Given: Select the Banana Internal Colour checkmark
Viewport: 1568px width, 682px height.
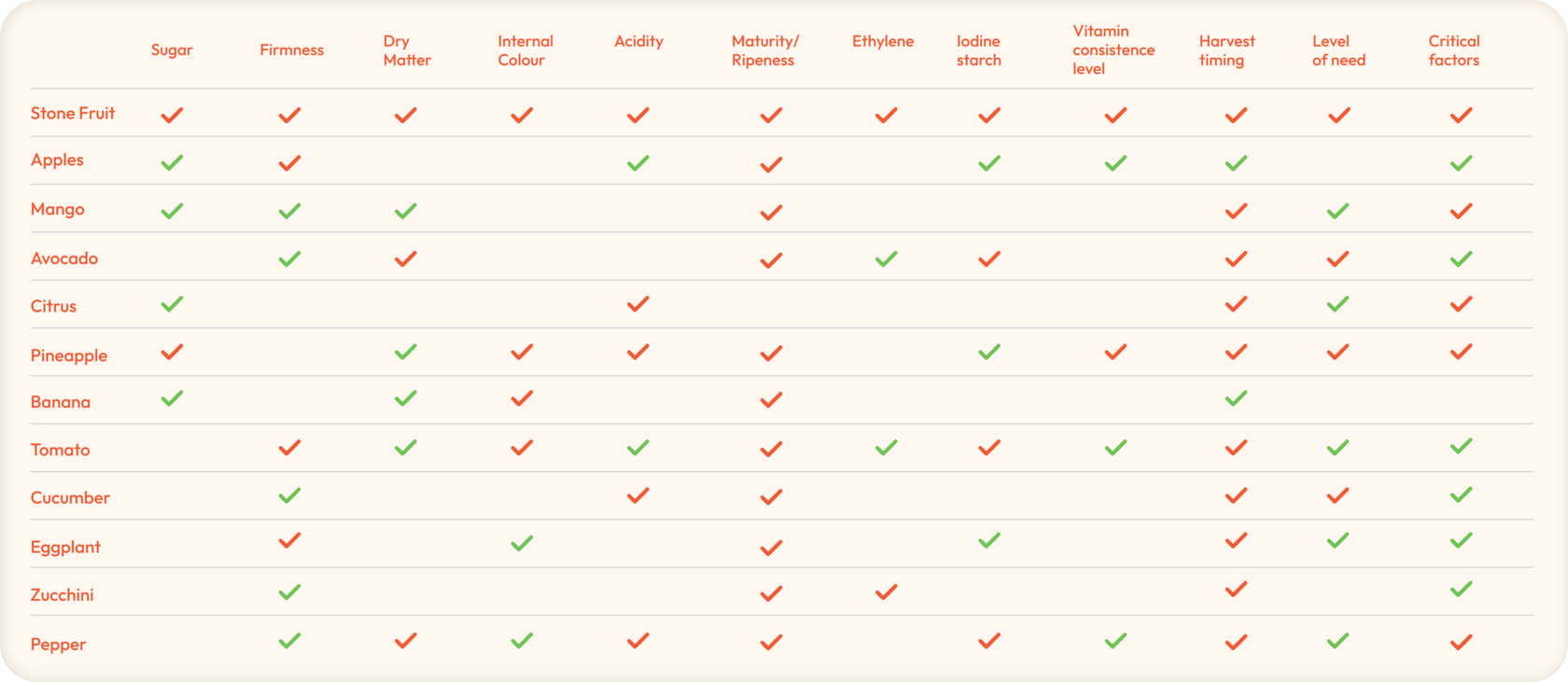Looking at the screenshot, I should [x=522, y=398].
